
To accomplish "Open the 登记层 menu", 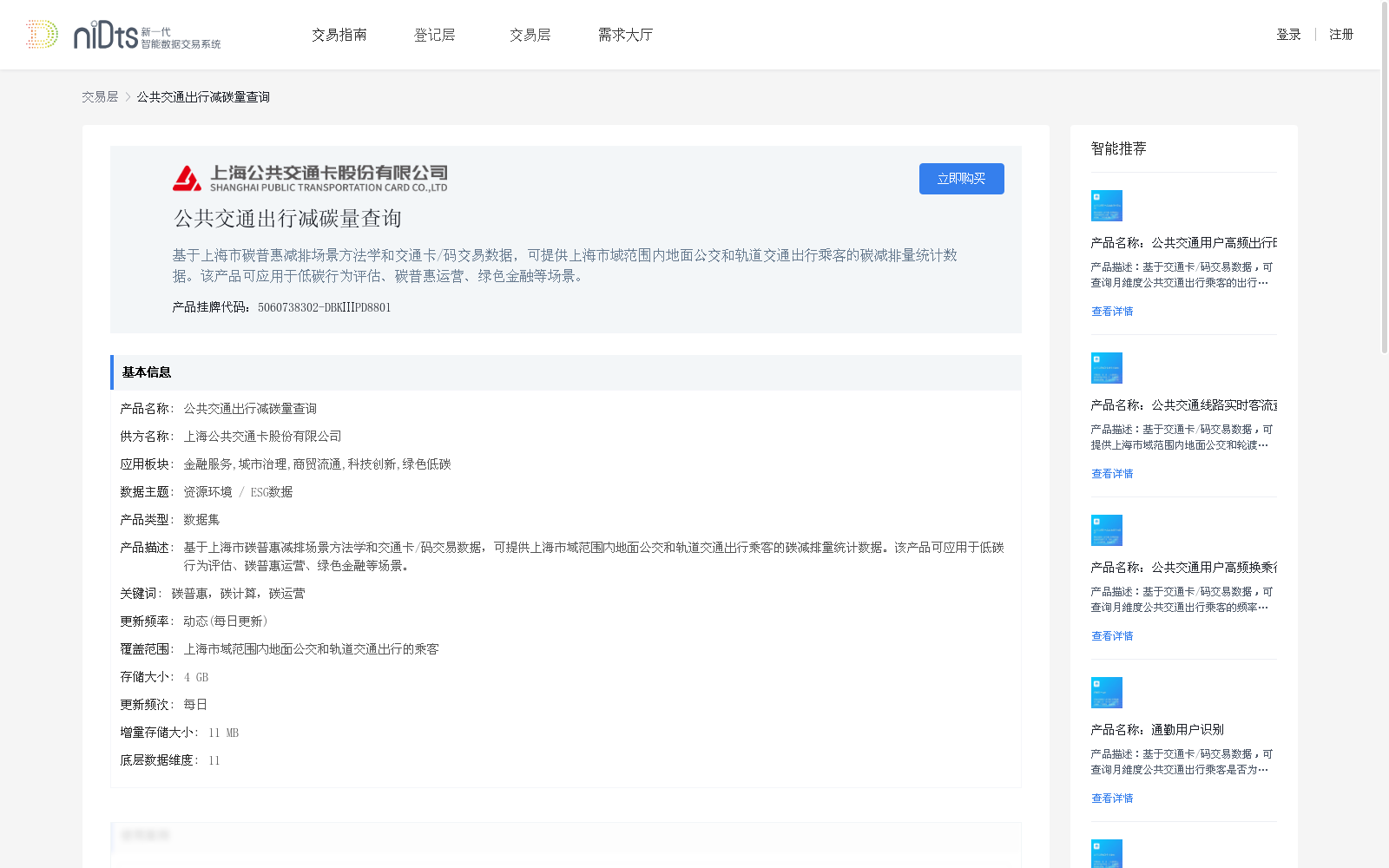I will [x=435, y=35].
